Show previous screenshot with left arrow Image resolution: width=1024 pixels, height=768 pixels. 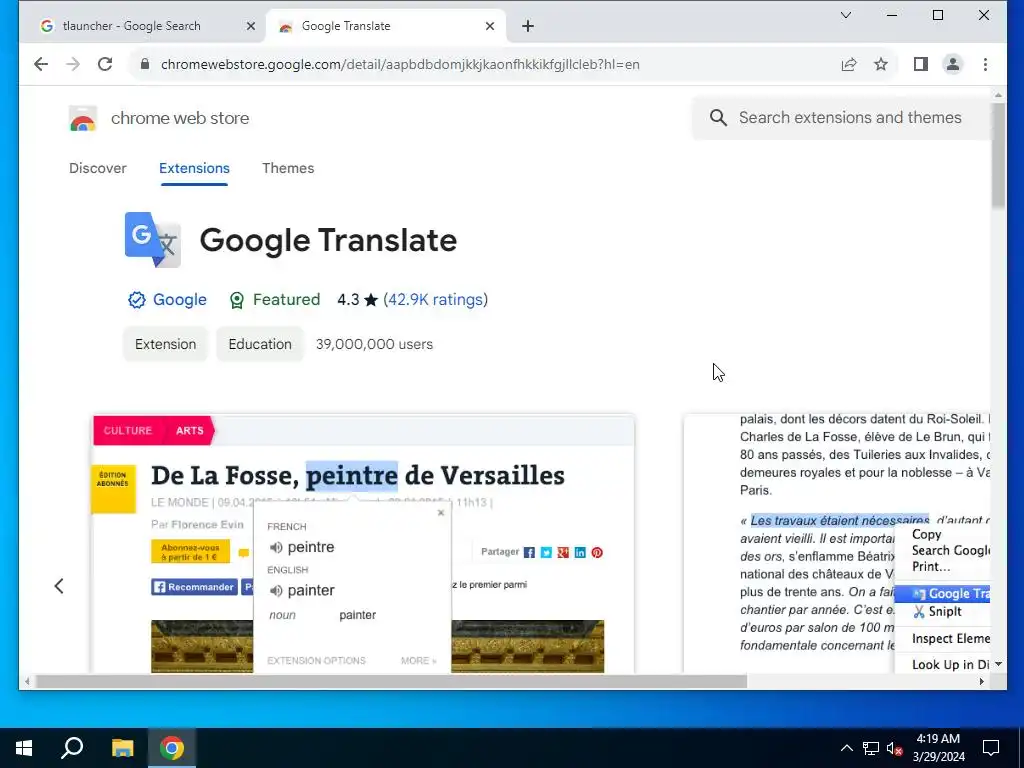point(59,586)
